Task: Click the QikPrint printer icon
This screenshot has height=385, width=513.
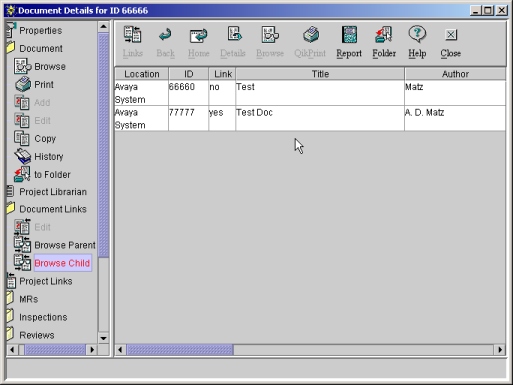Action: 311,35
